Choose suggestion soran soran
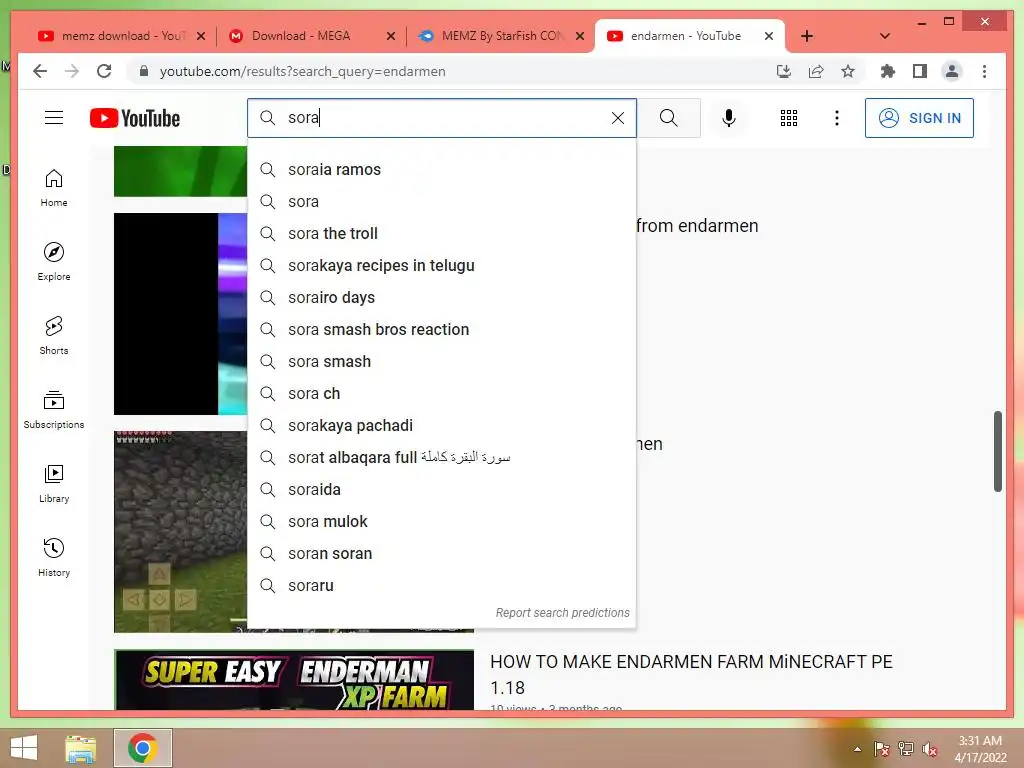This screenshot has width=1024, height=768. pos(441,553)
